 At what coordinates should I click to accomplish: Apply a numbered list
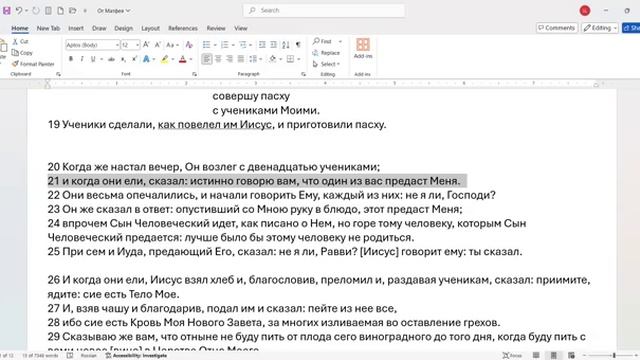point(224,44)
